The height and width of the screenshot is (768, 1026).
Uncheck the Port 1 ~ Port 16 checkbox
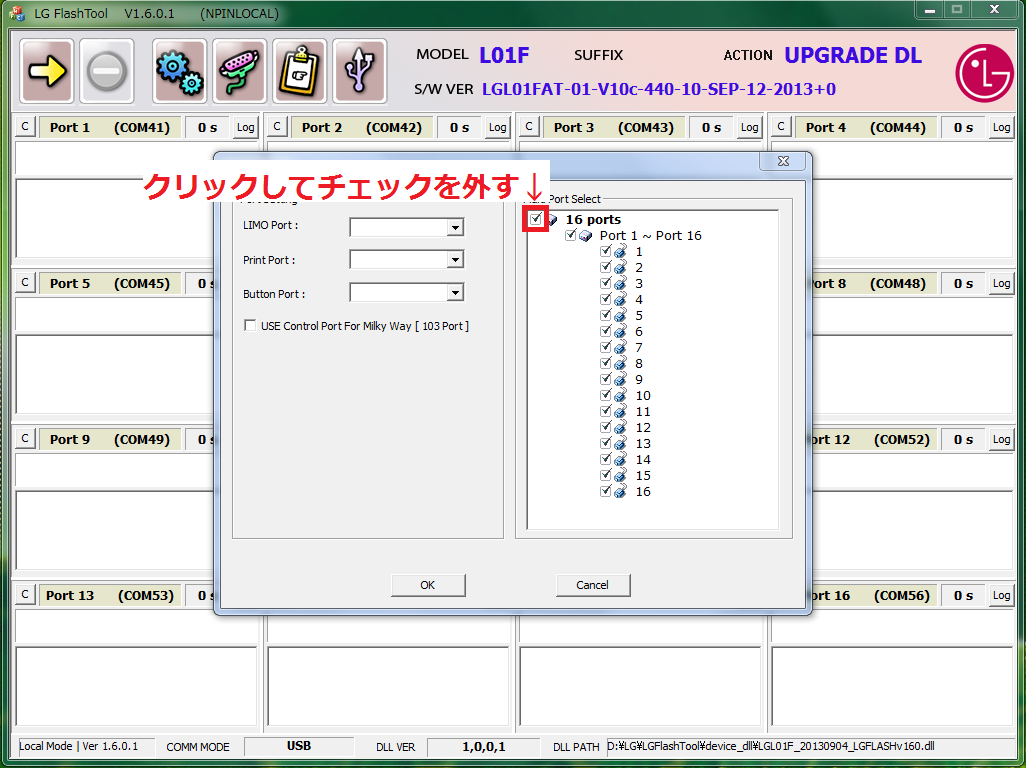point(571,235)
